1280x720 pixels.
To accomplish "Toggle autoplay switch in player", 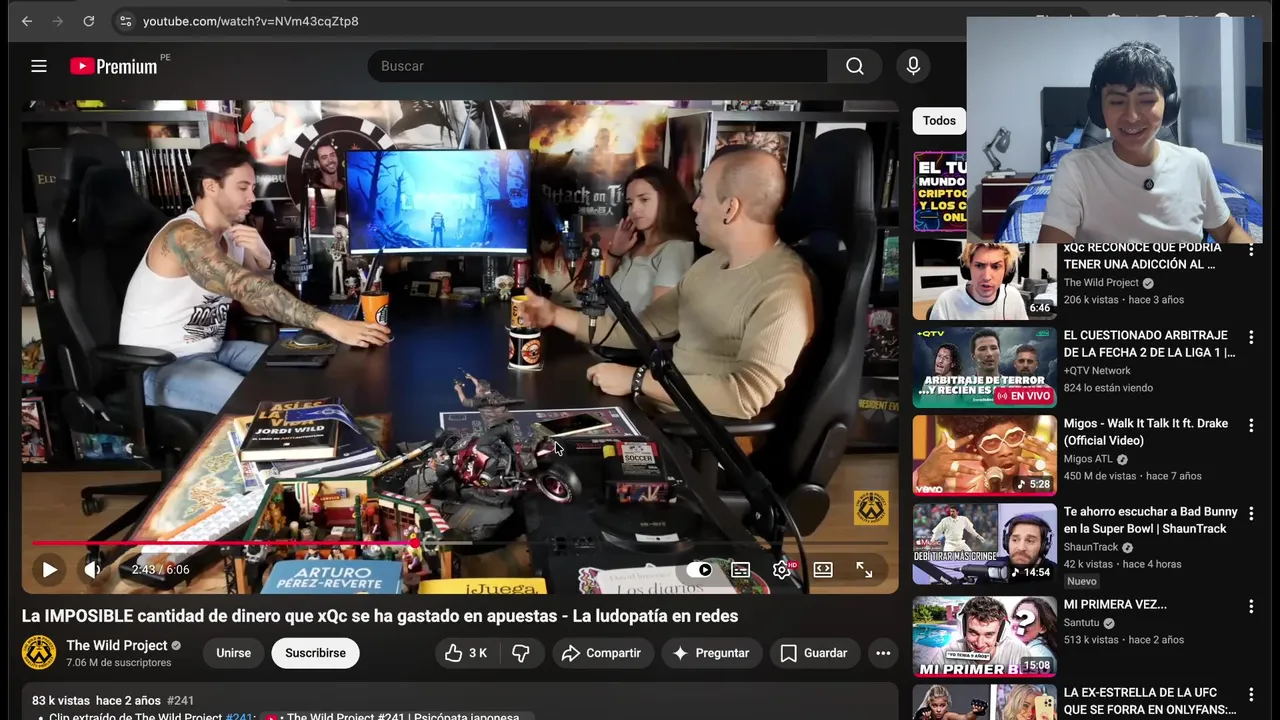I will [699, 570].
